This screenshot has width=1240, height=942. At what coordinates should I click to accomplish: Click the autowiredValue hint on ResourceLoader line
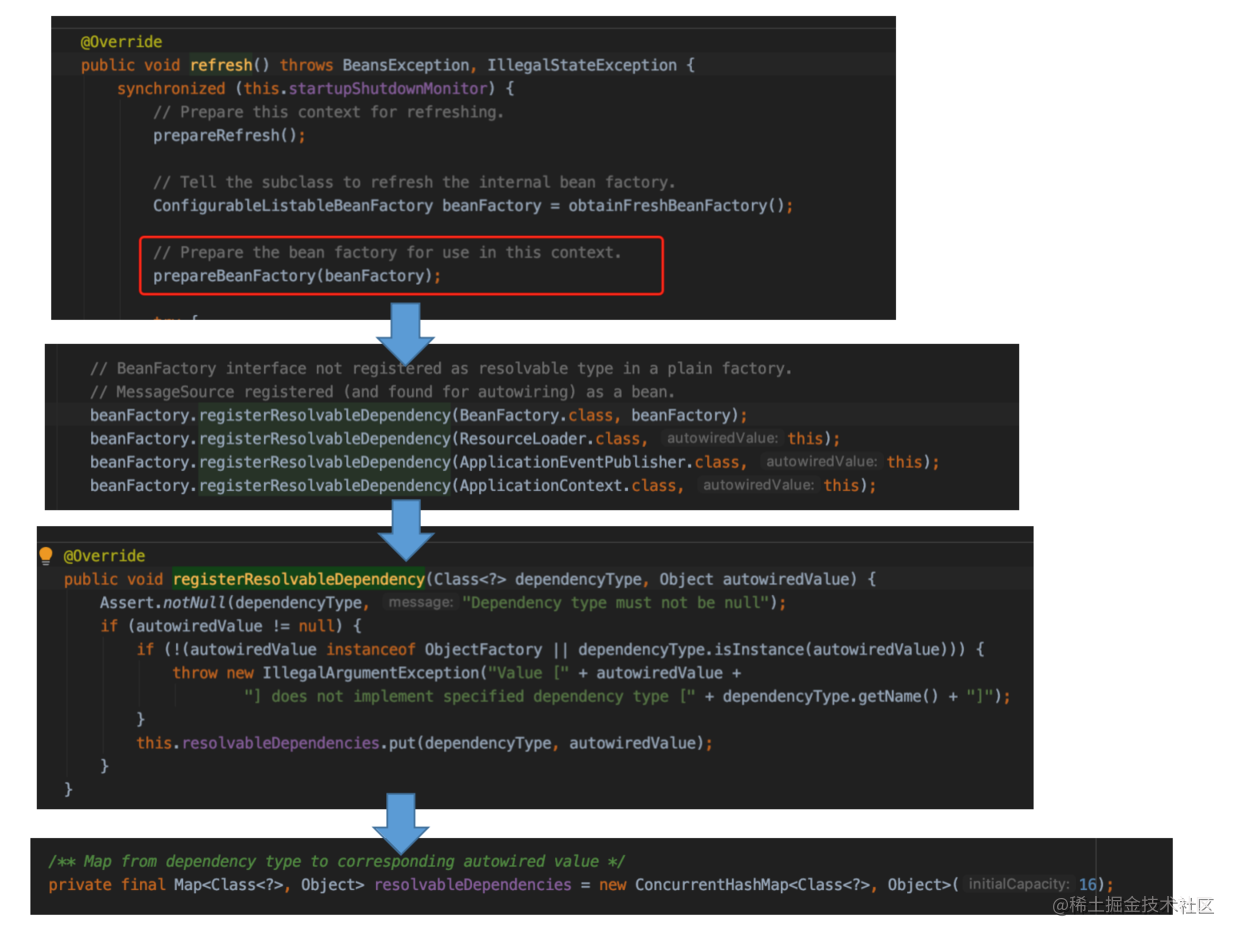[721, 439]
